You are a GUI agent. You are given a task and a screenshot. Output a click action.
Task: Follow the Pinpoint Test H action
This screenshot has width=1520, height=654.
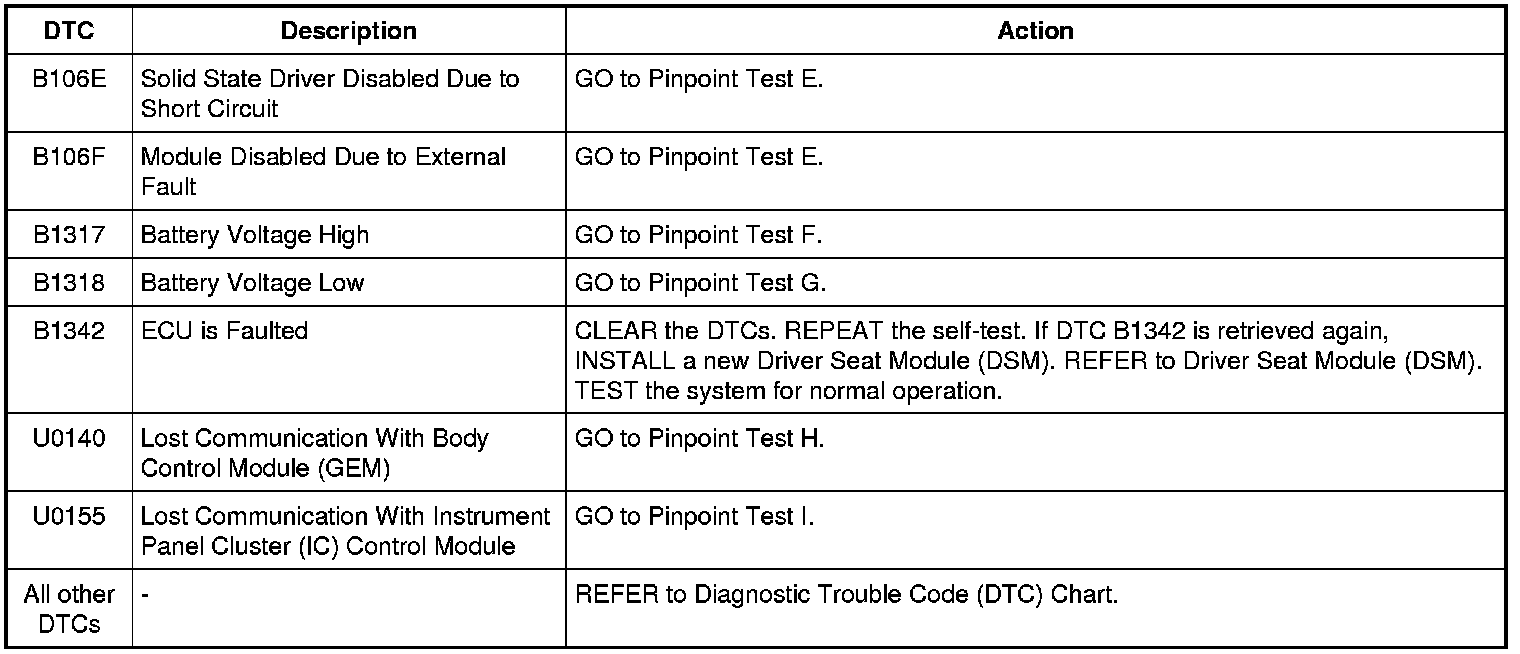[699, 440]
